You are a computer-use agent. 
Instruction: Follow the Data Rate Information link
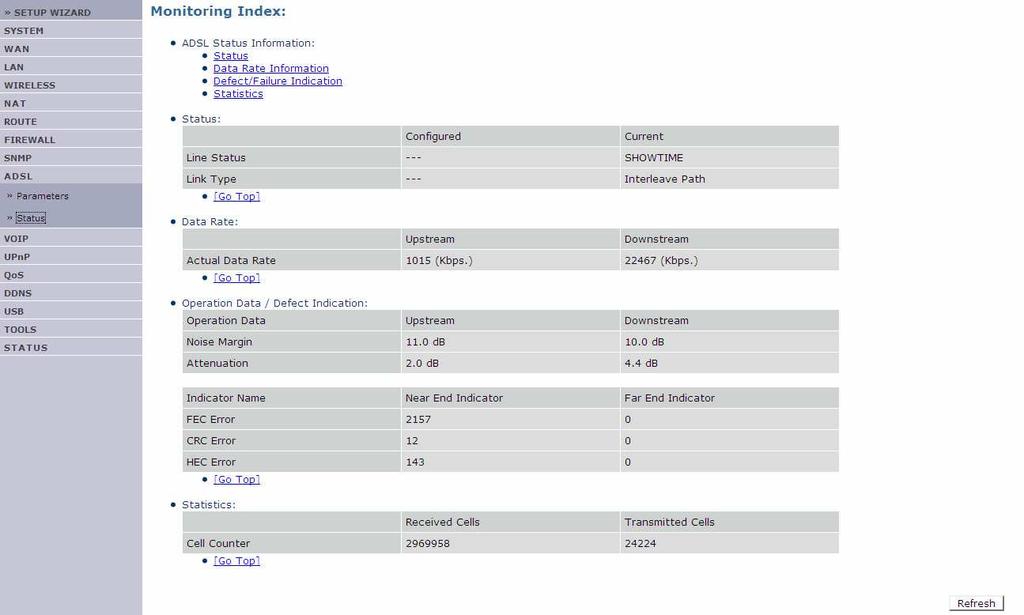click(271, 69)
